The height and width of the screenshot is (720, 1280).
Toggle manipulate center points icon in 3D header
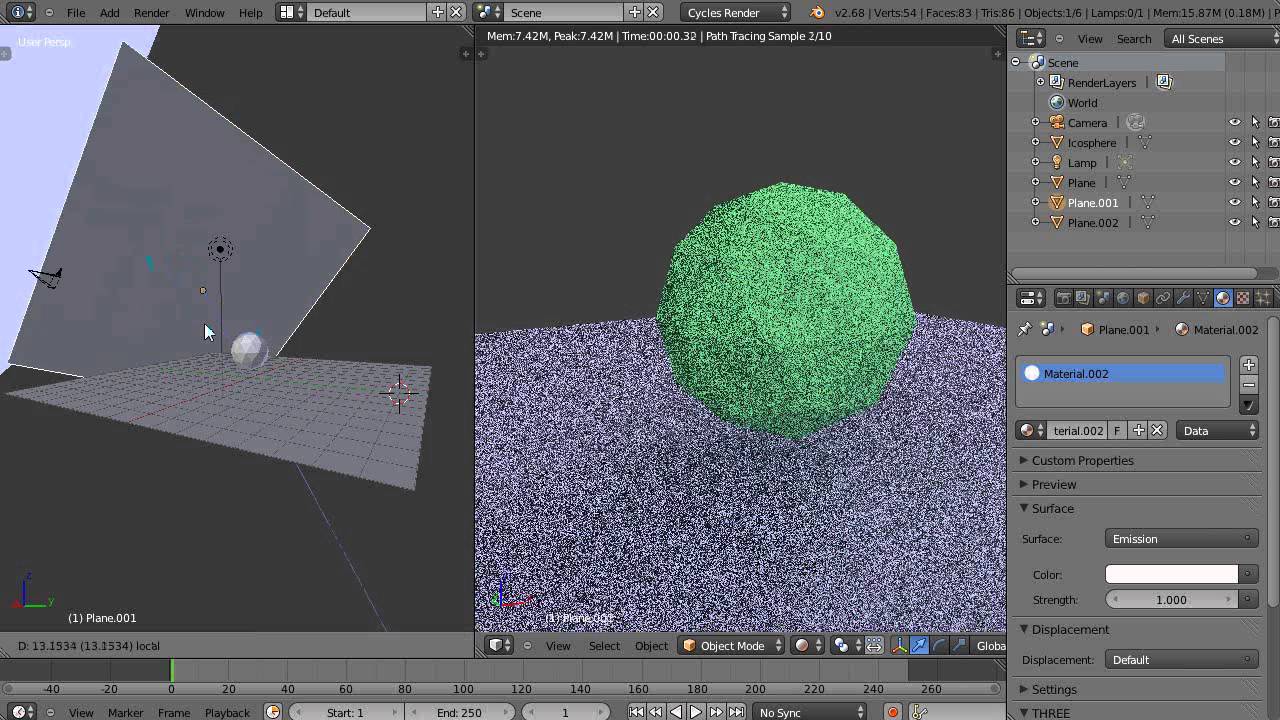tap(874, 646)
